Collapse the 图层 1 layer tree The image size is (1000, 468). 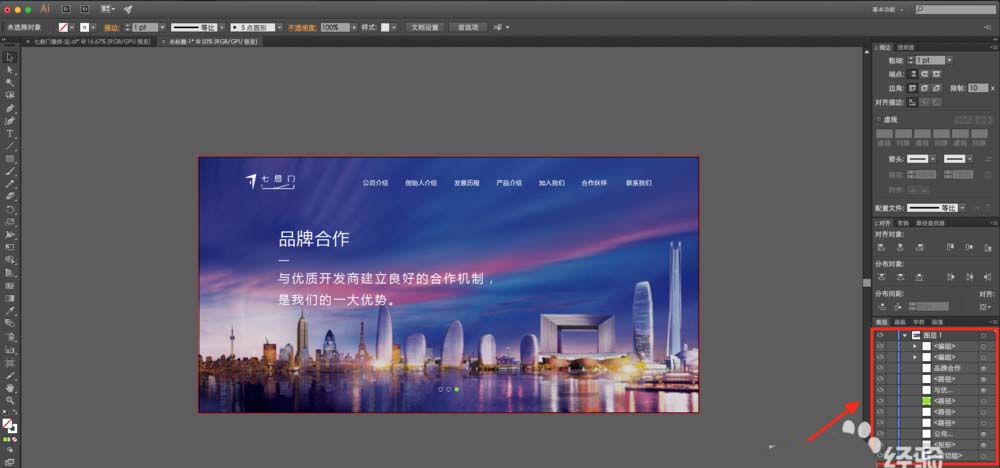(x=904, y=335)
